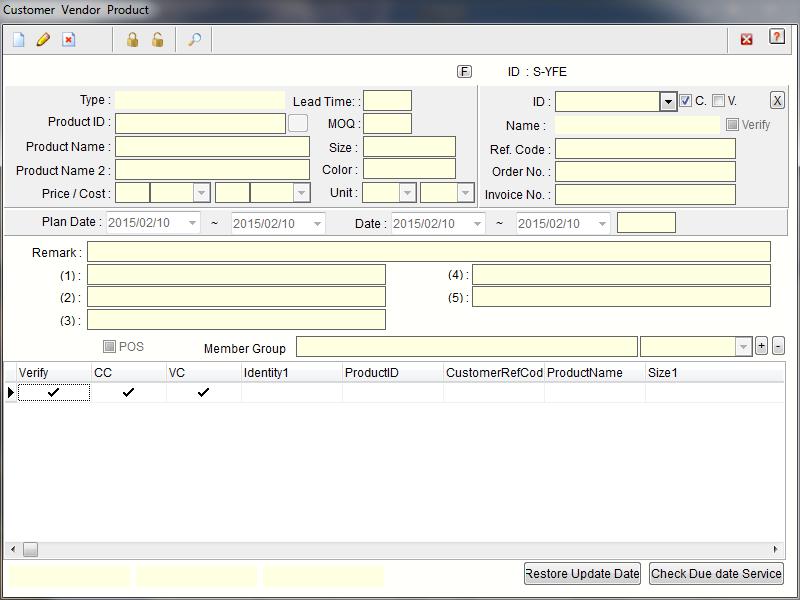Click the Order No. input field
The height and width of the screenshot is (600, 800).
[x=645, y=171]
